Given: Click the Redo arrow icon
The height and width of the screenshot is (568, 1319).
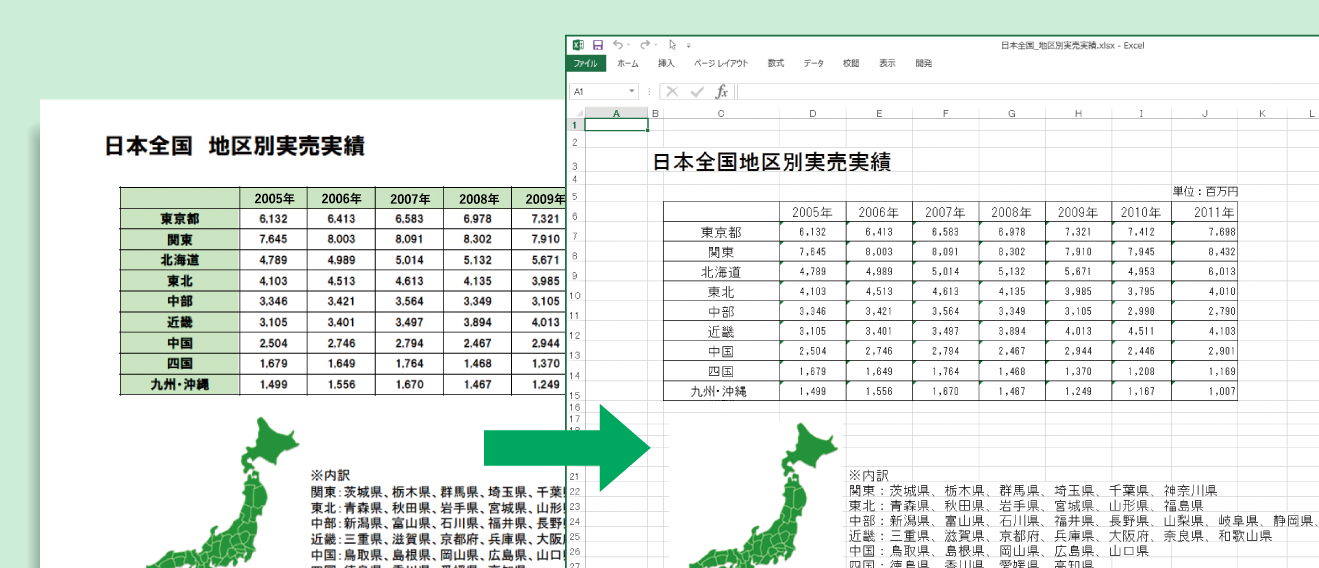Looking at the screenshot, I should (x=644, y=45).
